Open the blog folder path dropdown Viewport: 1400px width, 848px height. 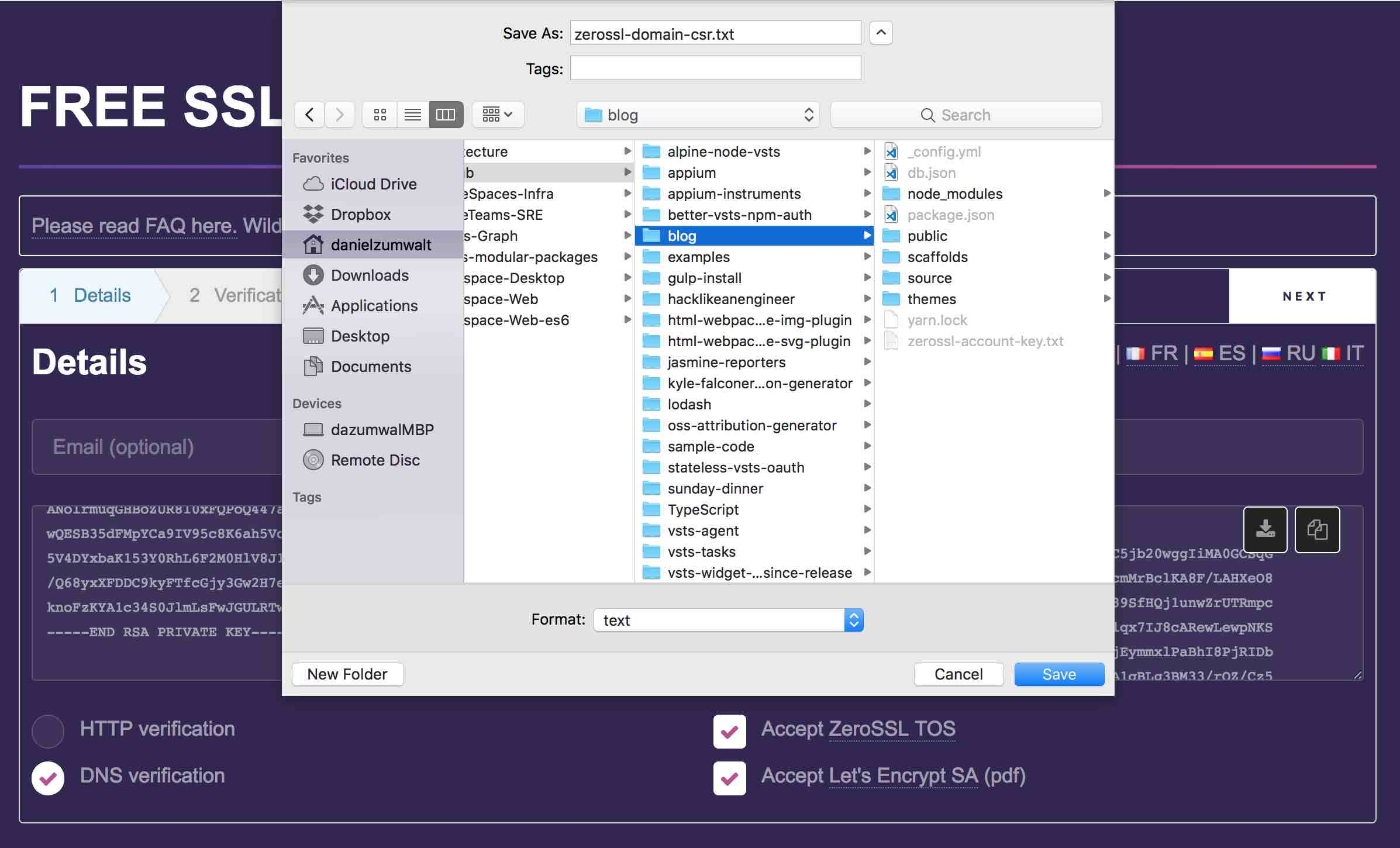coord(698,115)
